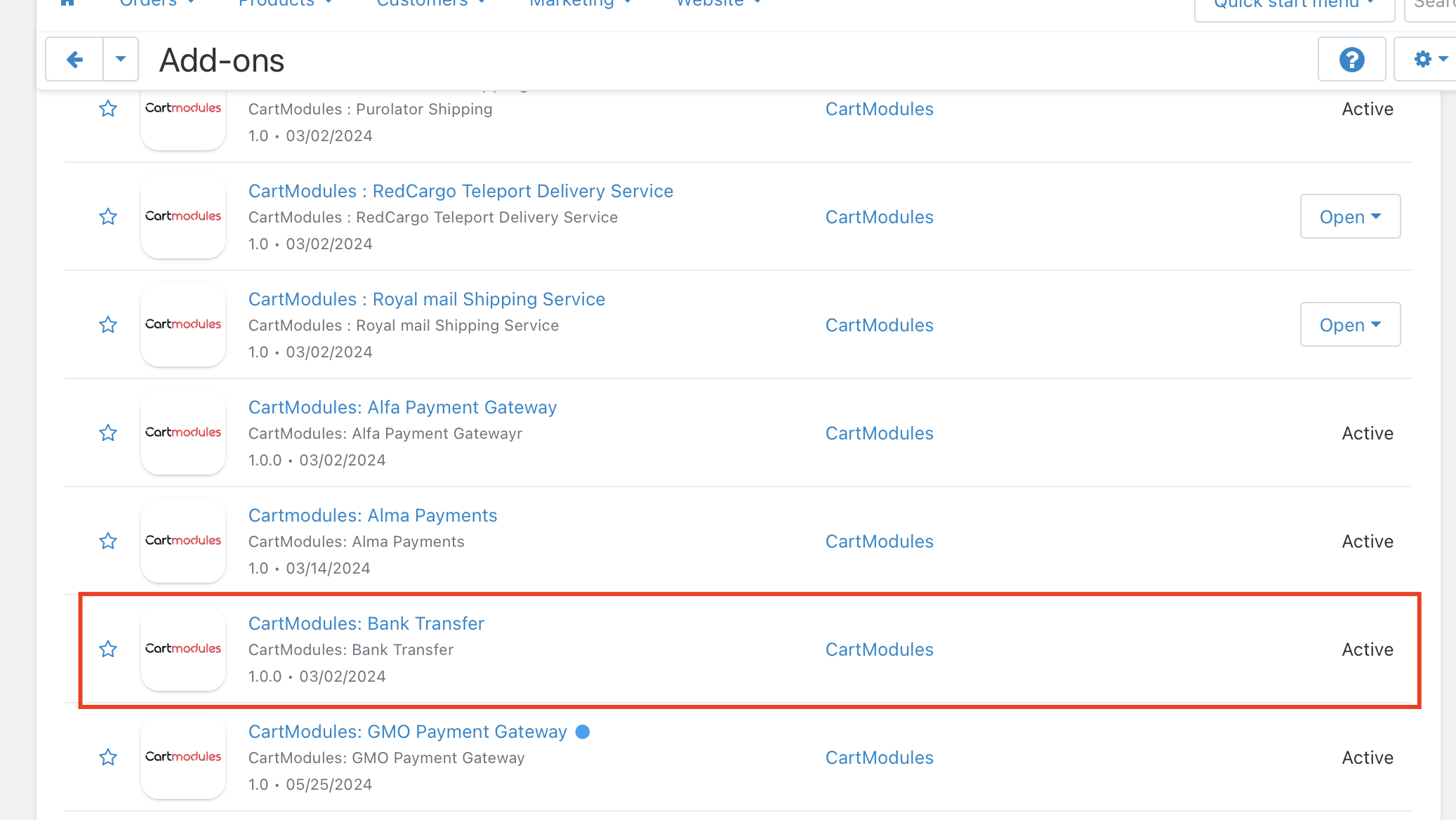Click CartModules developer link for Bank Transfer
The image size is (1456, 820).
(880, 649)
